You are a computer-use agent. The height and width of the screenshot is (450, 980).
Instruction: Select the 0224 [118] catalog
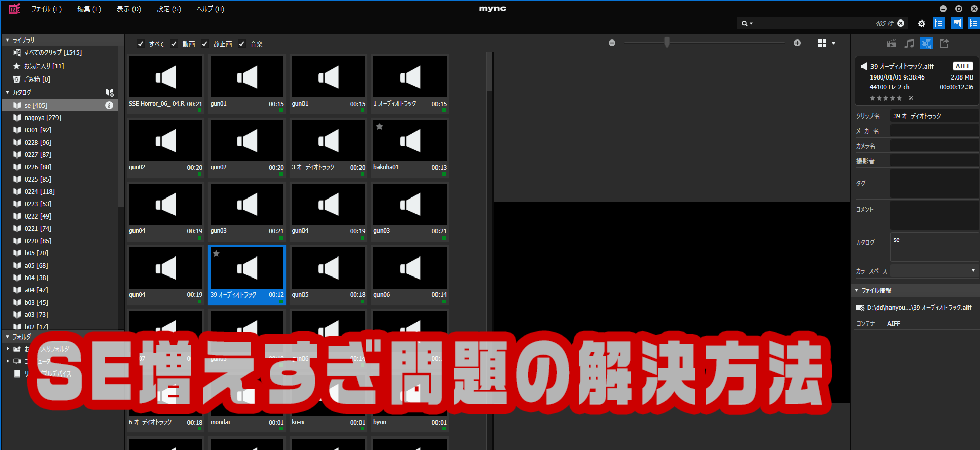[x=59, y=191]
